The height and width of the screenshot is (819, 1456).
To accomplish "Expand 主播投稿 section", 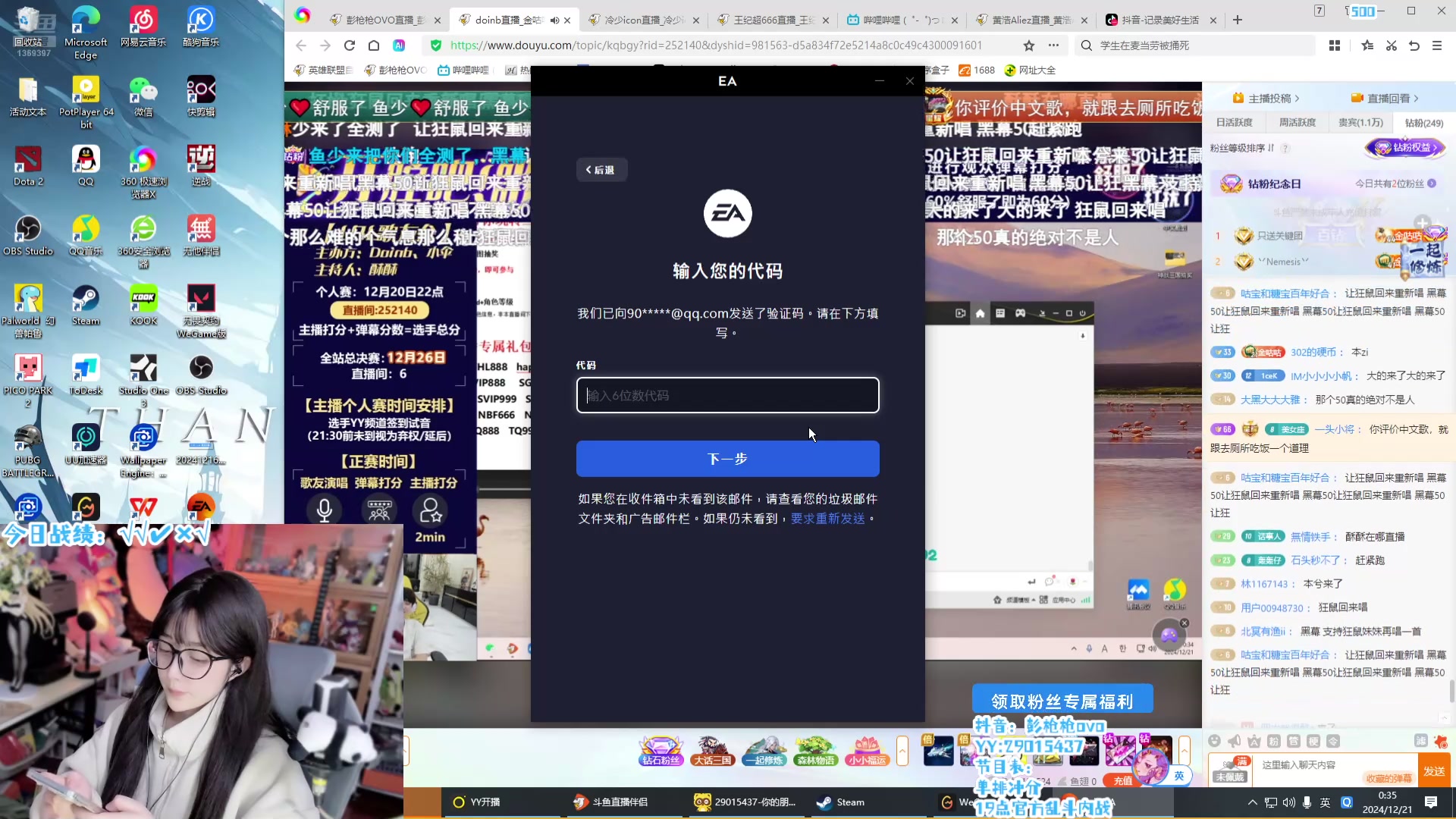I will tap(1266, 99).
